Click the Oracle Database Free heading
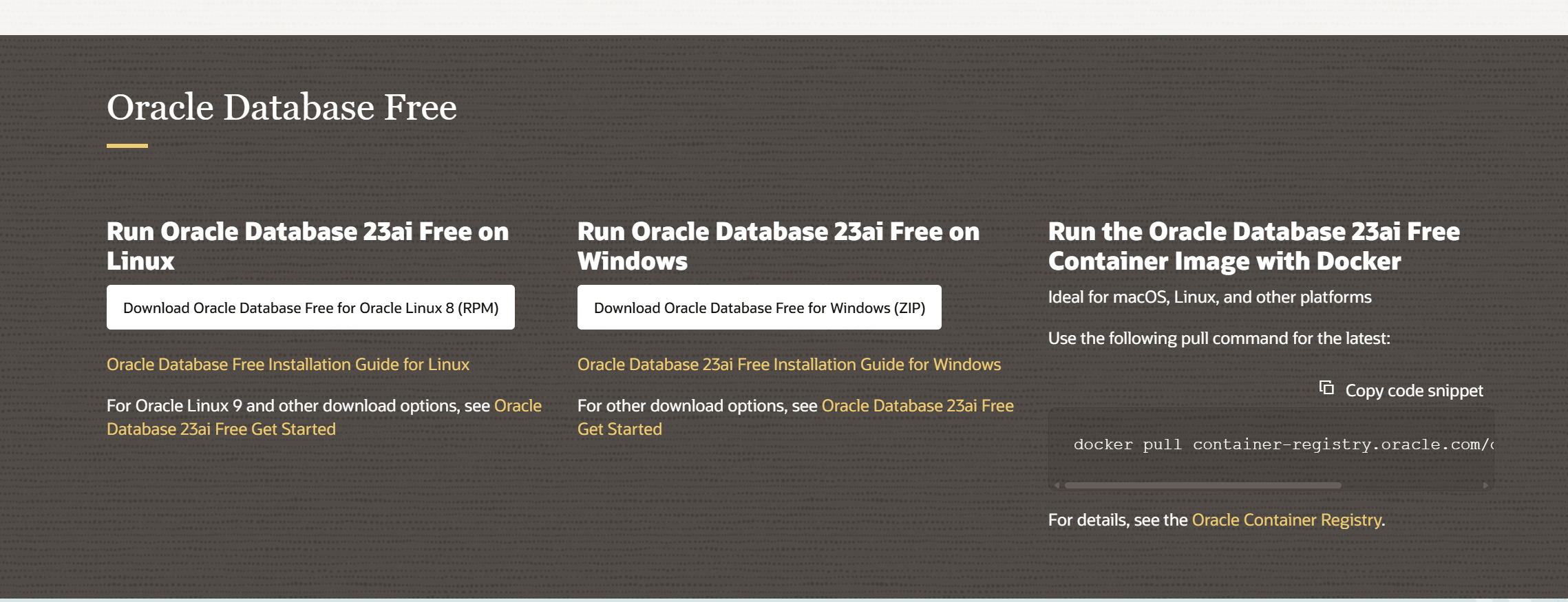Image resolution: width=1568 pixels, height=602 pixels. pyautogui.click(x=282, y=107)
